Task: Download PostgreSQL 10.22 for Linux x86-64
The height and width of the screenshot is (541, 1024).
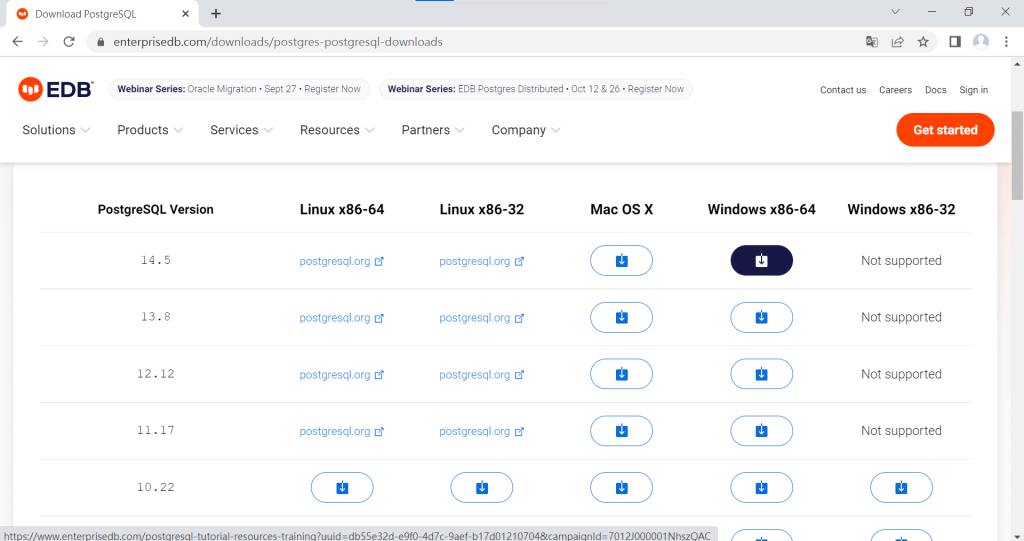Action: 342,487
